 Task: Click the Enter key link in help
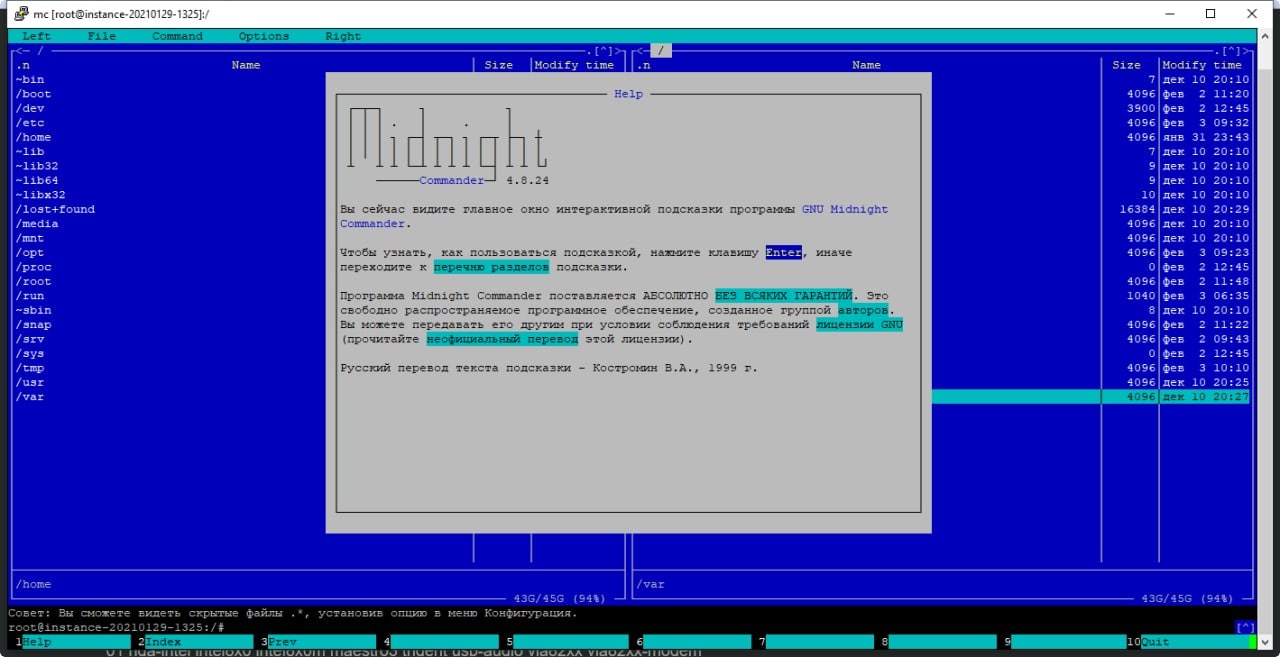784,253
